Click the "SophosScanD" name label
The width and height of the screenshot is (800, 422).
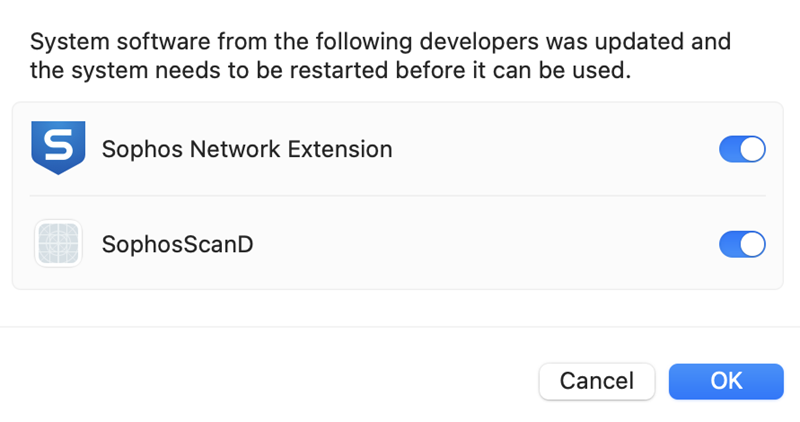tap(177, 245)
